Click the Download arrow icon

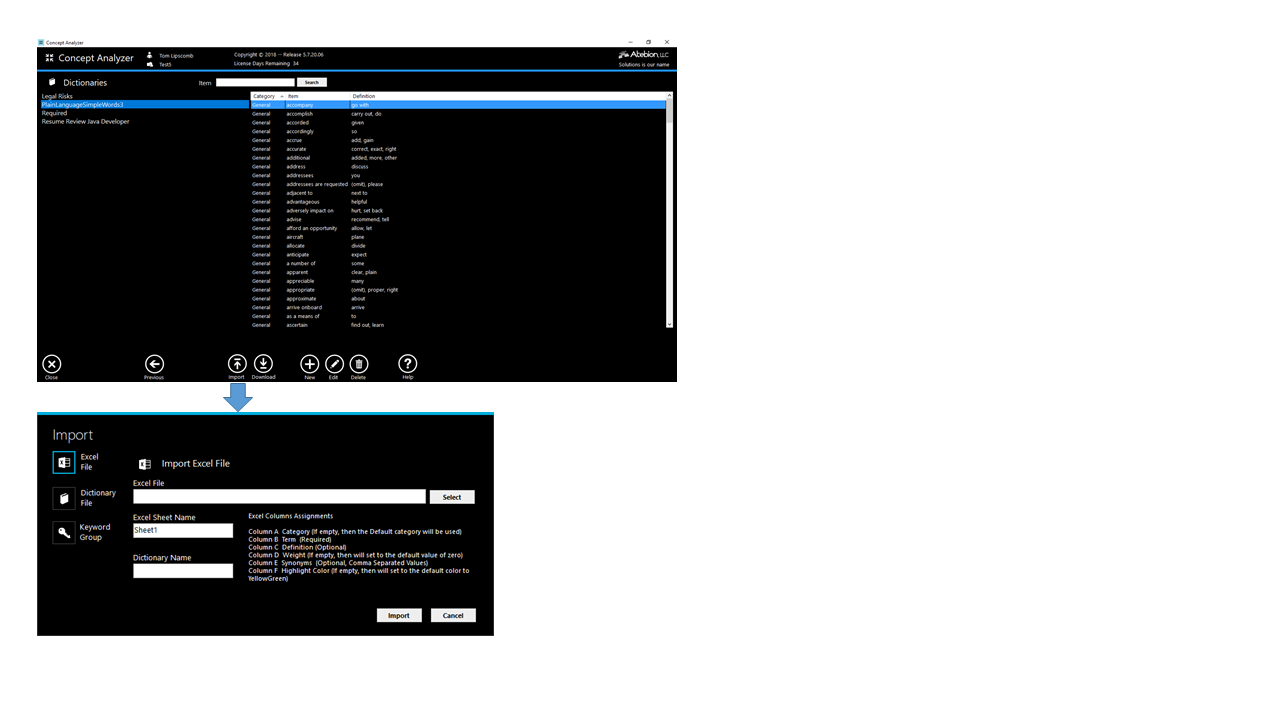pos(263,364)
